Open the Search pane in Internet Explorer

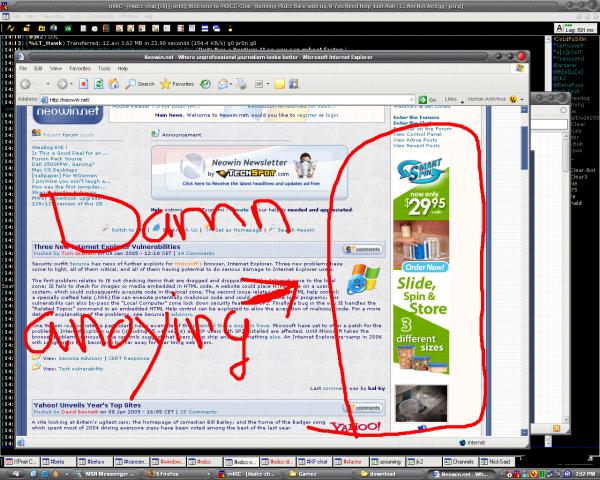[140, 84]
